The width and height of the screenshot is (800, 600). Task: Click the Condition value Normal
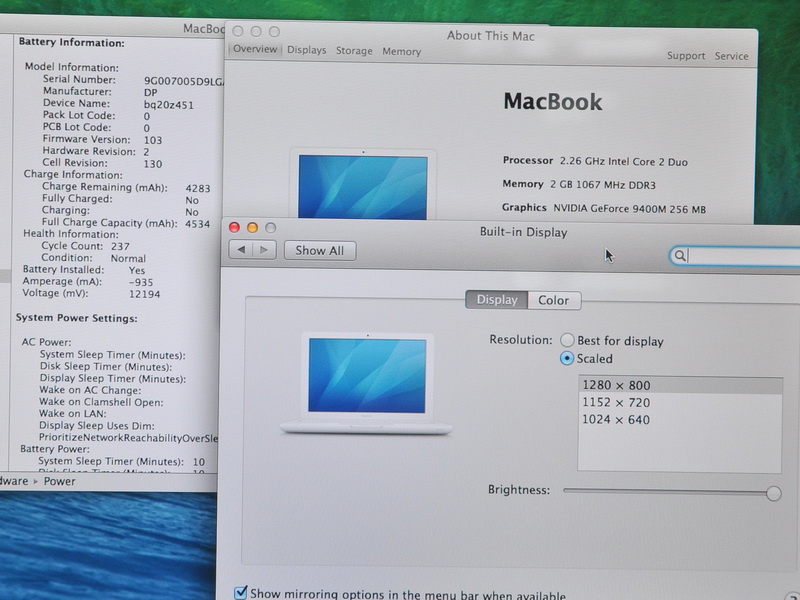[128, 259]
